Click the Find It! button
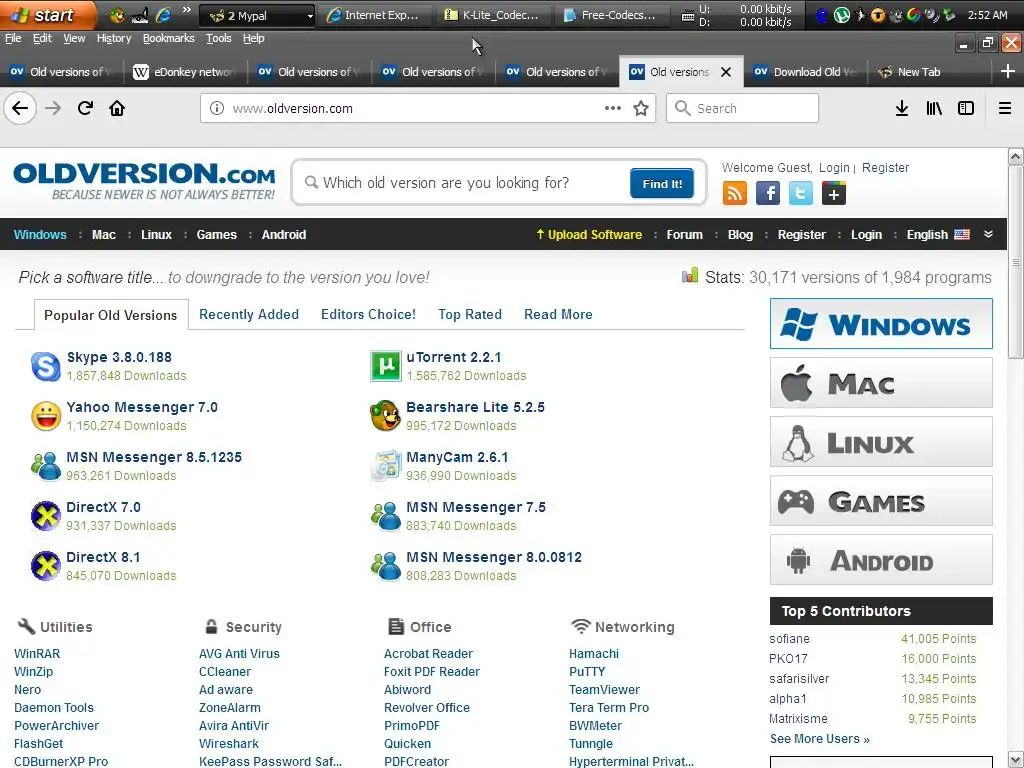 pyautogui.click(x=662, y=184)
